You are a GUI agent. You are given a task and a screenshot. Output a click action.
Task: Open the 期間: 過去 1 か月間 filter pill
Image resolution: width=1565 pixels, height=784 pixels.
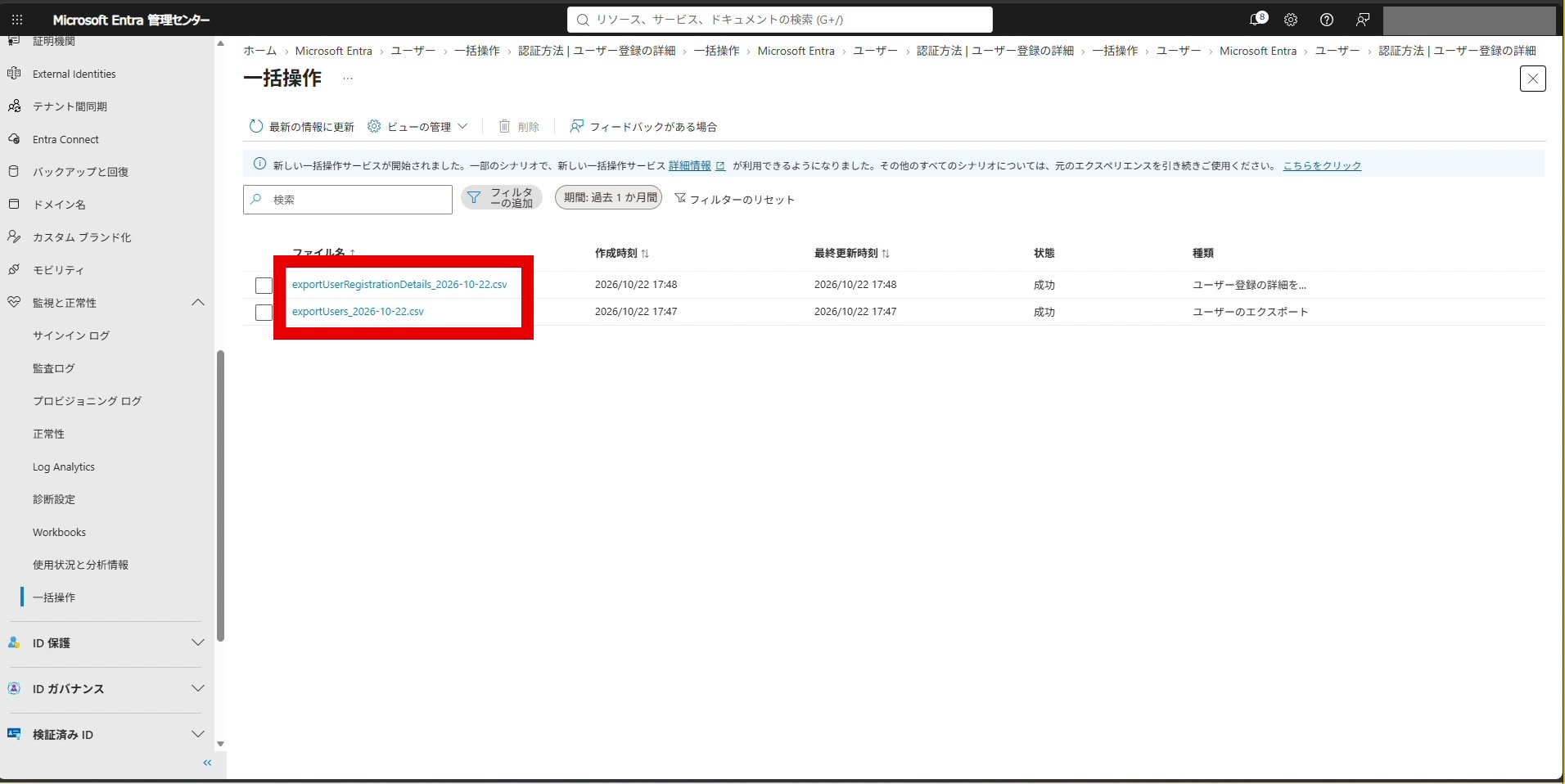(x=609, y=197)
